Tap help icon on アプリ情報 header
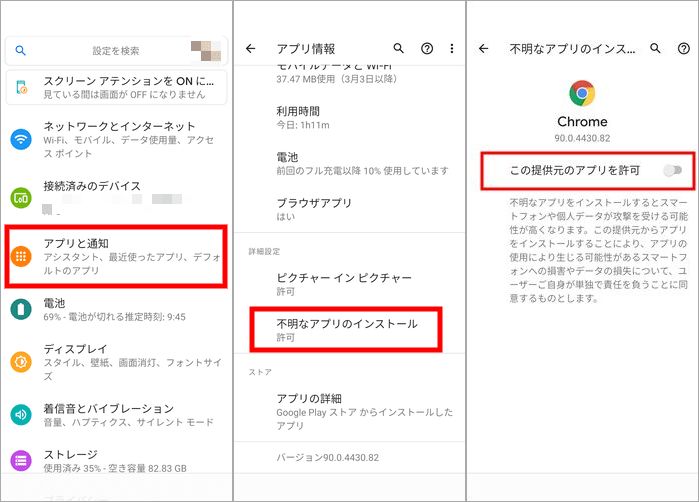 427,49
